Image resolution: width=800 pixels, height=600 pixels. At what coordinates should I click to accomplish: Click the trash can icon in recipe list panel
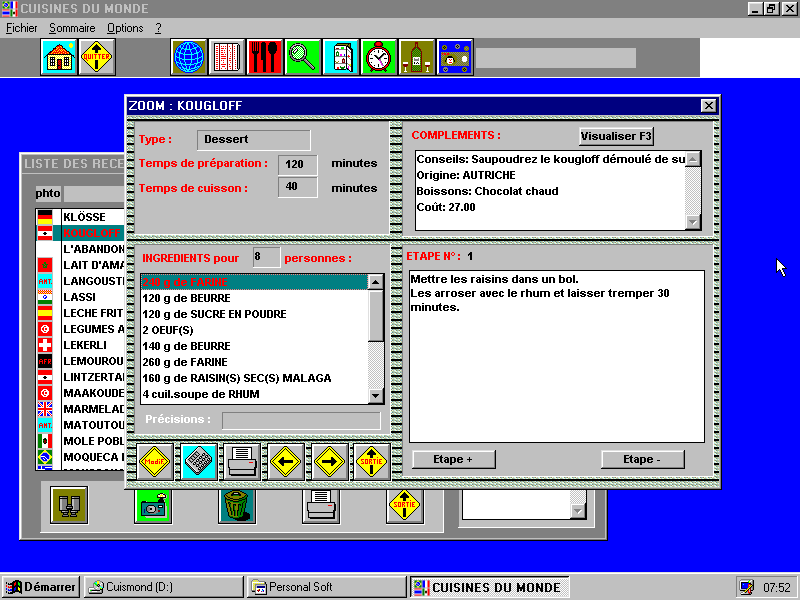tap(237, 506)
